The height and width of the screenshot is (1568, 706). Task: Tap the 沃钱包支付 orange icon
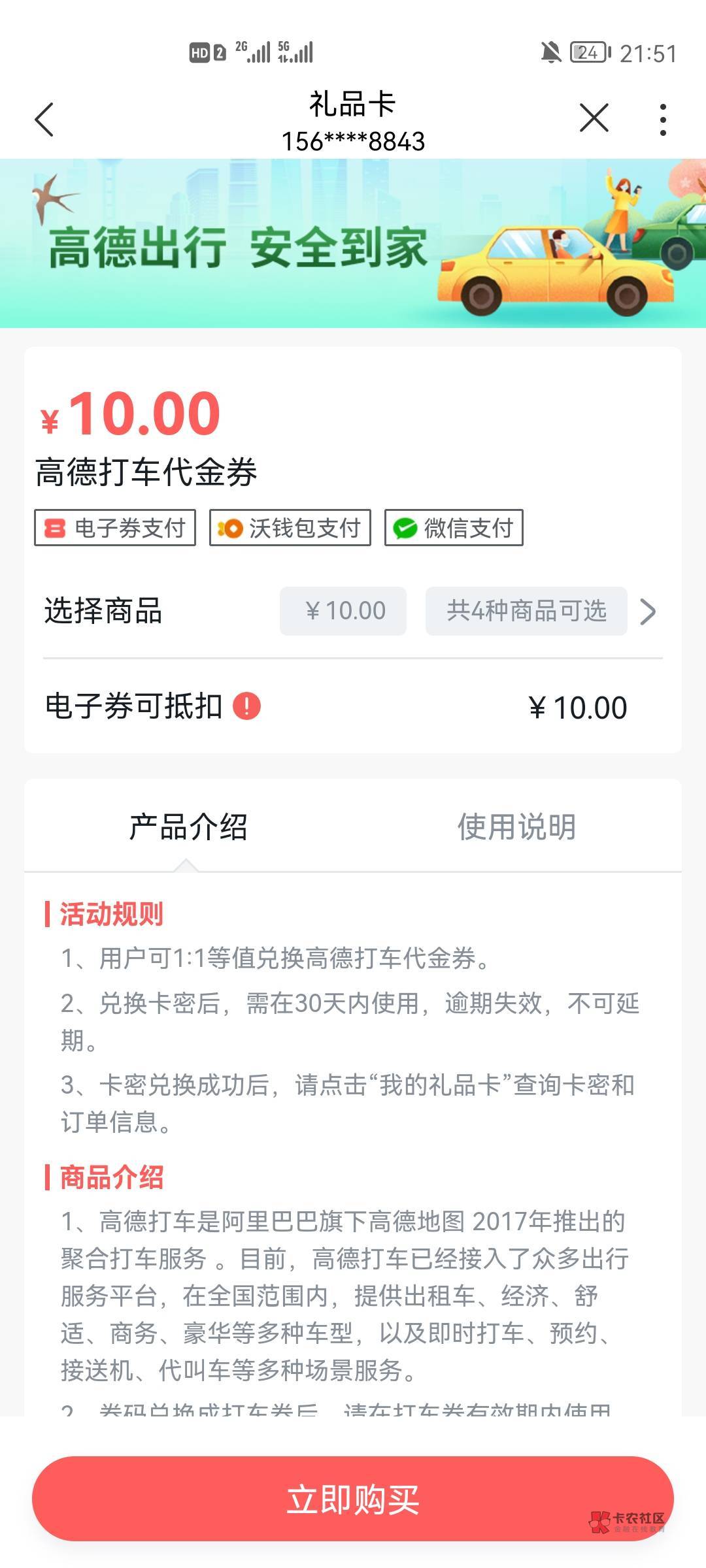coord(230,528)
